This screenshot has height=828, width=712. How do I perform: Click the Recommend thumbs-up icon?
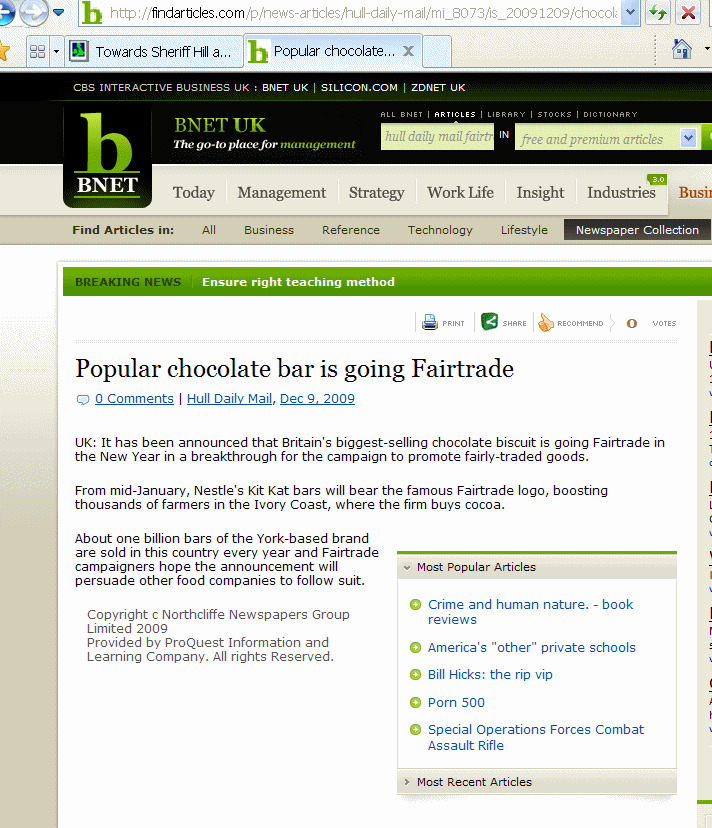[546, 322]
